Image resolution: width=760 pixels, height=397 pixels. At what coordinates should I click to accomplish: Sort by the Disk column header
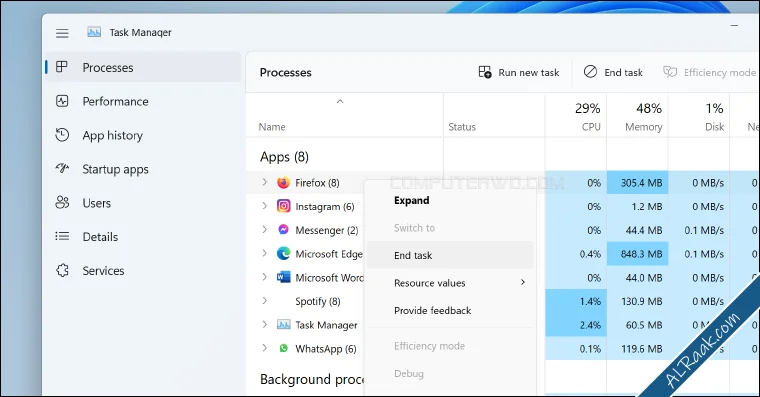(x=714, y=127)
